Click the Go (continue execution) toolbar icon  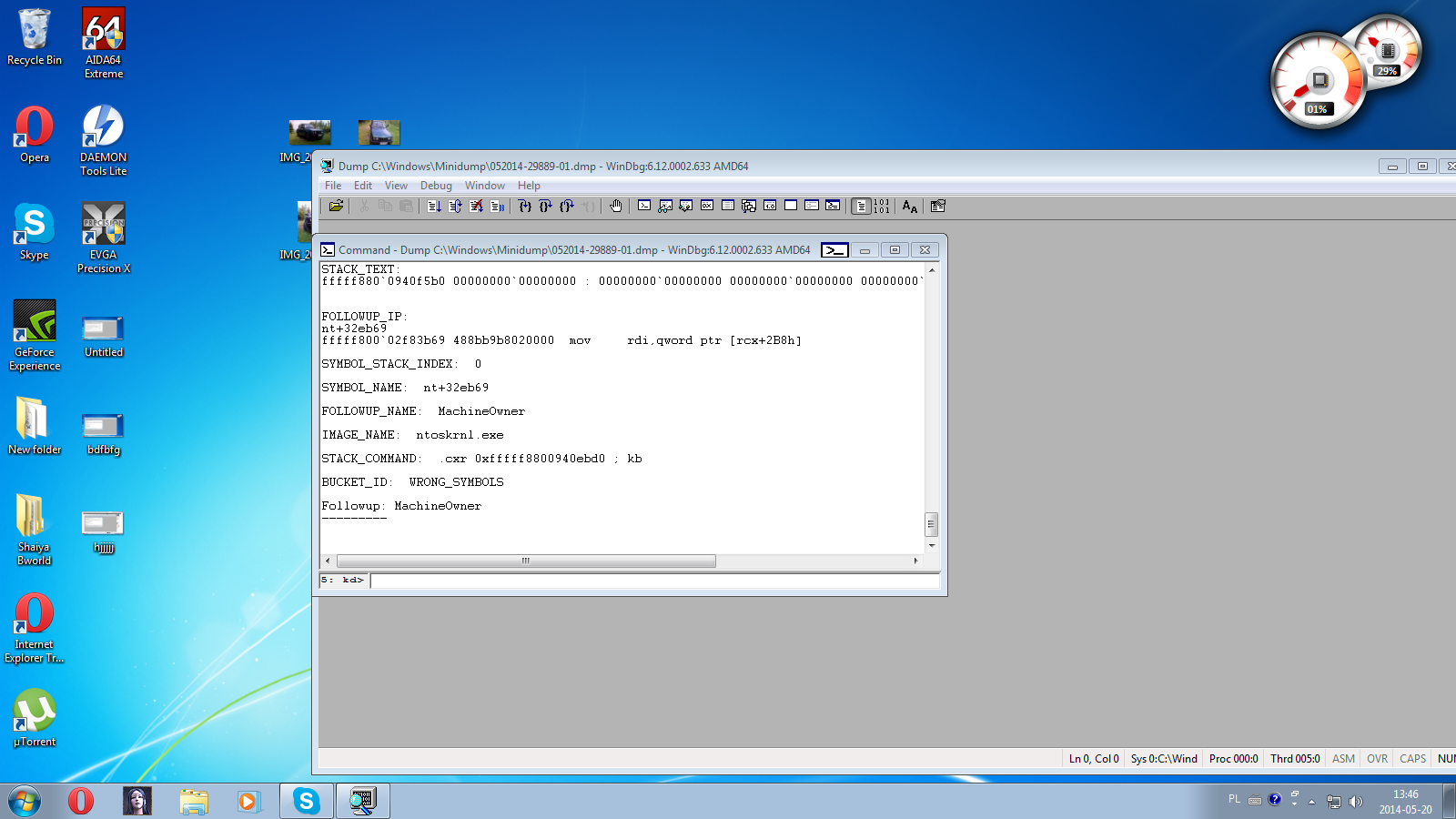[434, 207]
